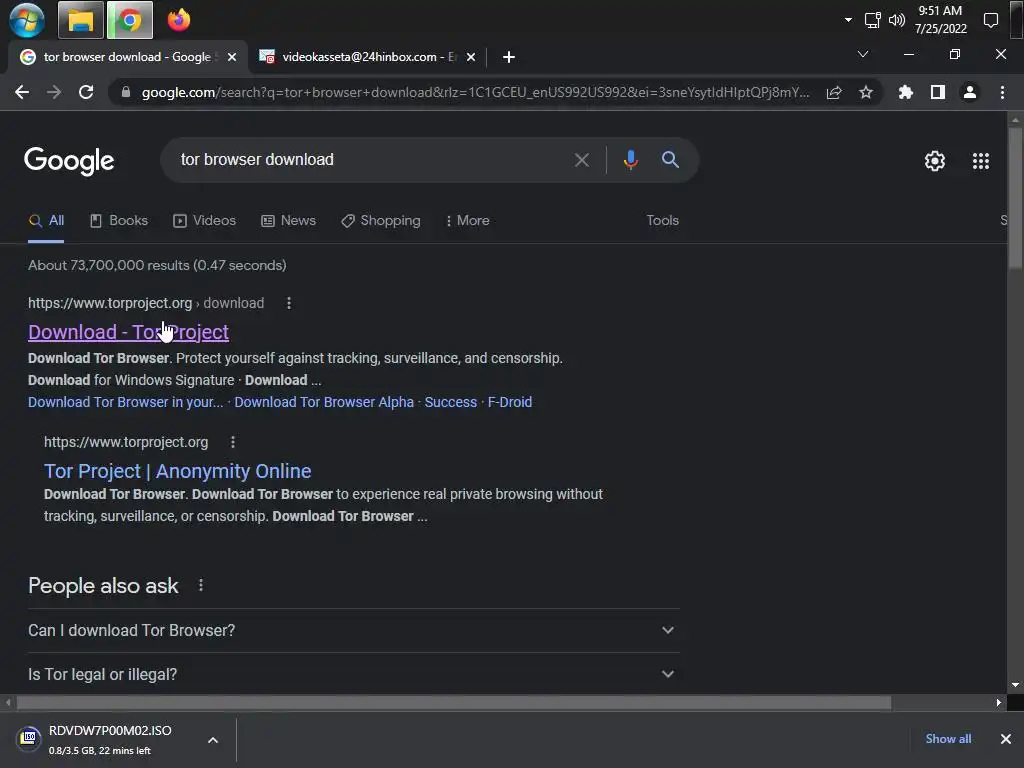Open the notification center icon
The width and height of the screenshot is (1024, 768).
991,20
